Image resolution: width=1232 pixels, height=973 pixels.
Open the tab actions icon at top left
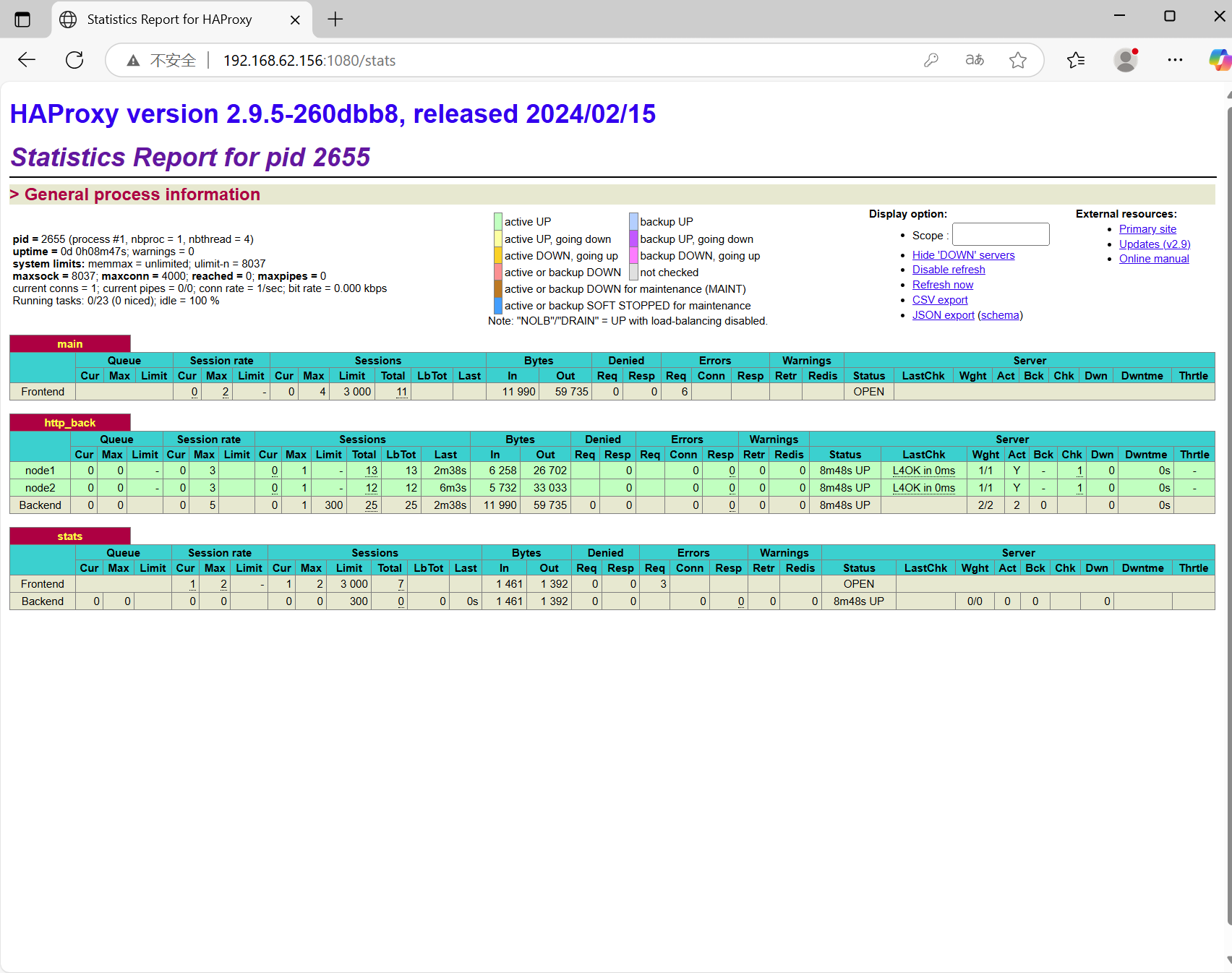[22, 20]
